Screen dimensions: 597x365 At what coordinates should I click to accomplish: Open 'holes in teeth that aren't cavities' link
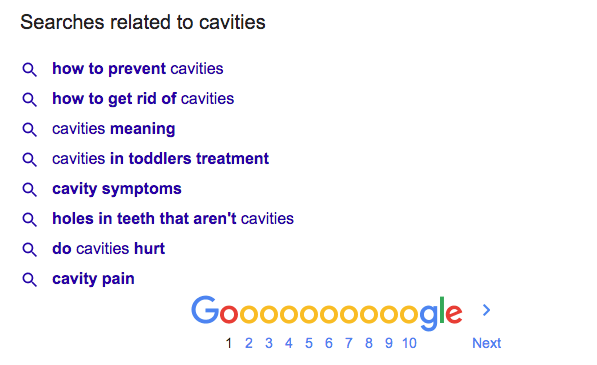pyautogui.click(x=173, y=219)
